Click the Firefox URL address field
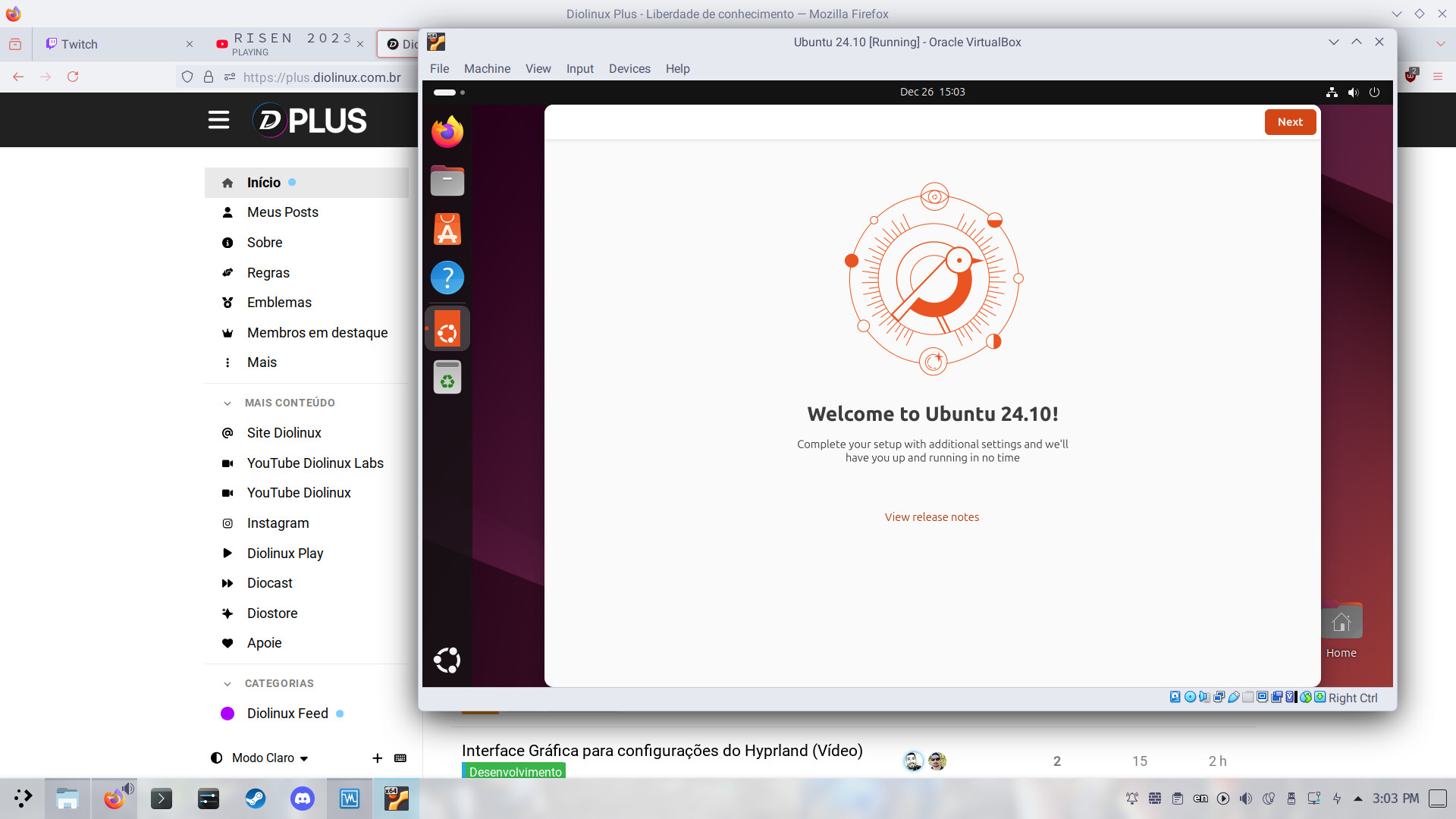The image size is (1456, 819). (322, 77)
